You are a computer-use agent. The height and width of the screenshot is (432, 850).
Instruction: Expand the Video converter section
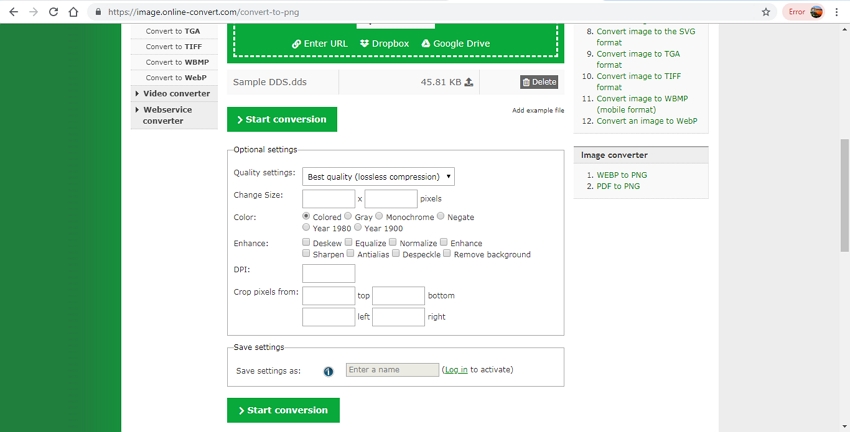[x=174, y=93]
